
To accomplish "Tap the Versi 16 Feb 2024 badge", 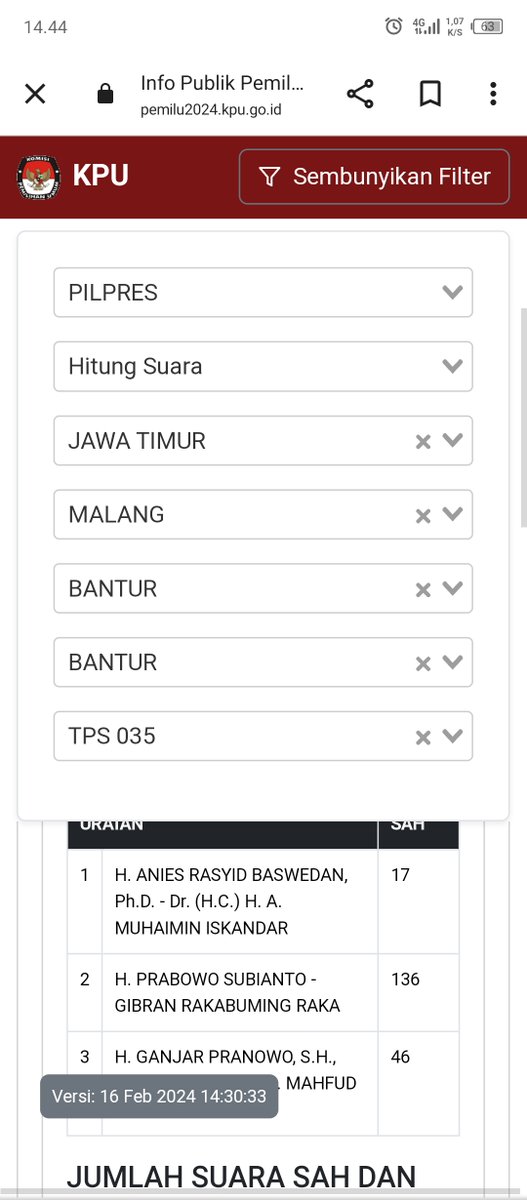I will click(159, 1096).
